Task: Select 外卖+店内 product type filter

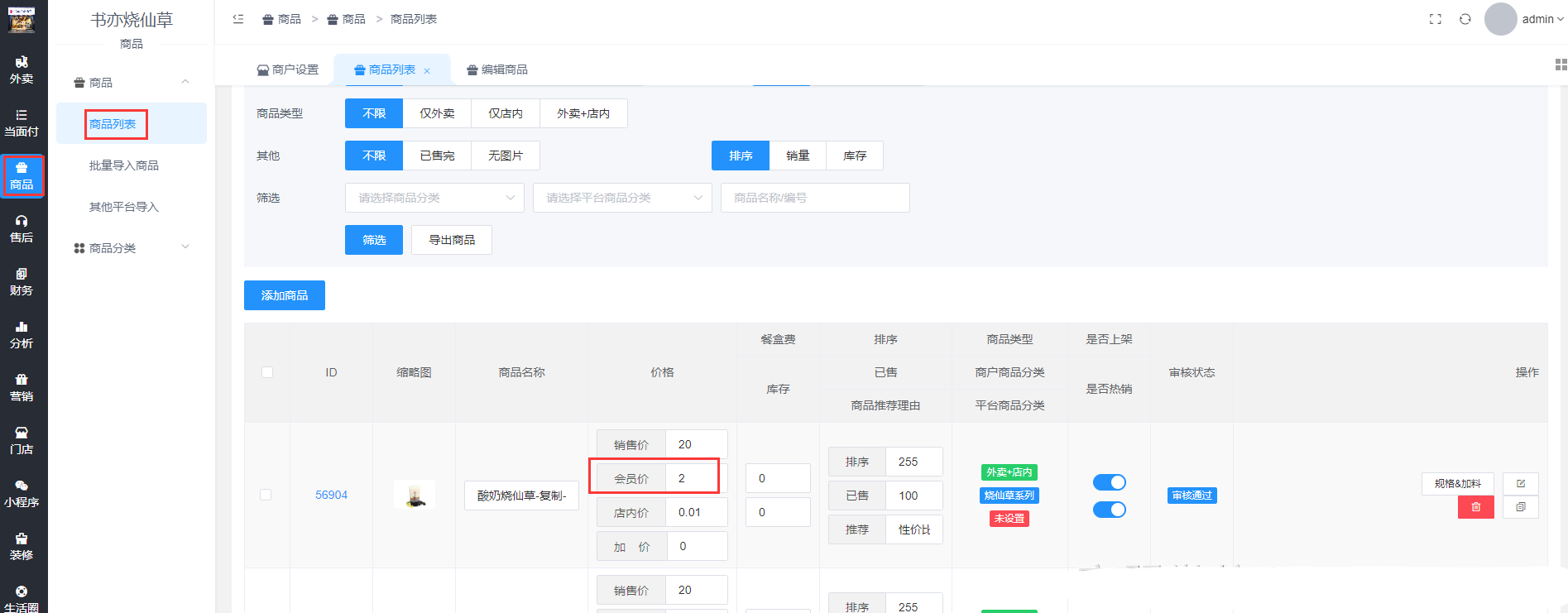Action: pos(583,113)
